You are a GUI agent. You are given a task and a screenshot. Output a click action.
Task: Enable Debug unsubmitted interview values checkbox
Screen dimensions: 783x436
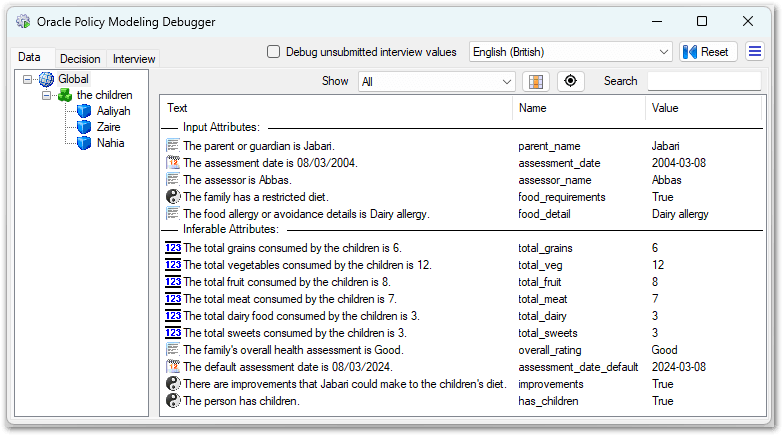[273, 52]
